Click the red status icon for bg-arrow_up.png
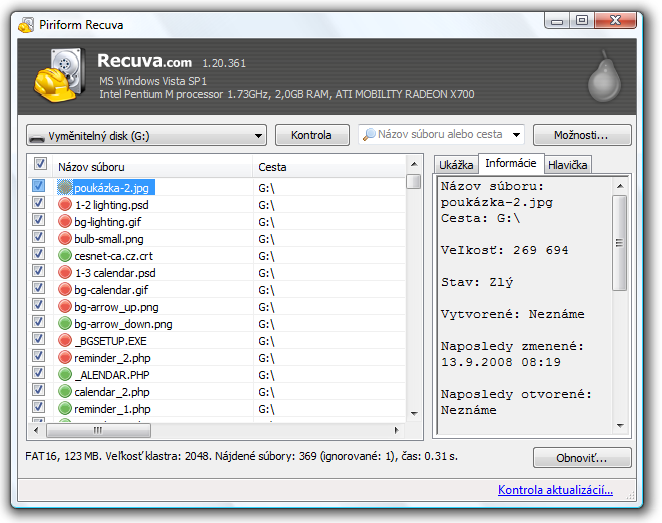The height and width of the screenshot is (523, 662). (65, 306)
